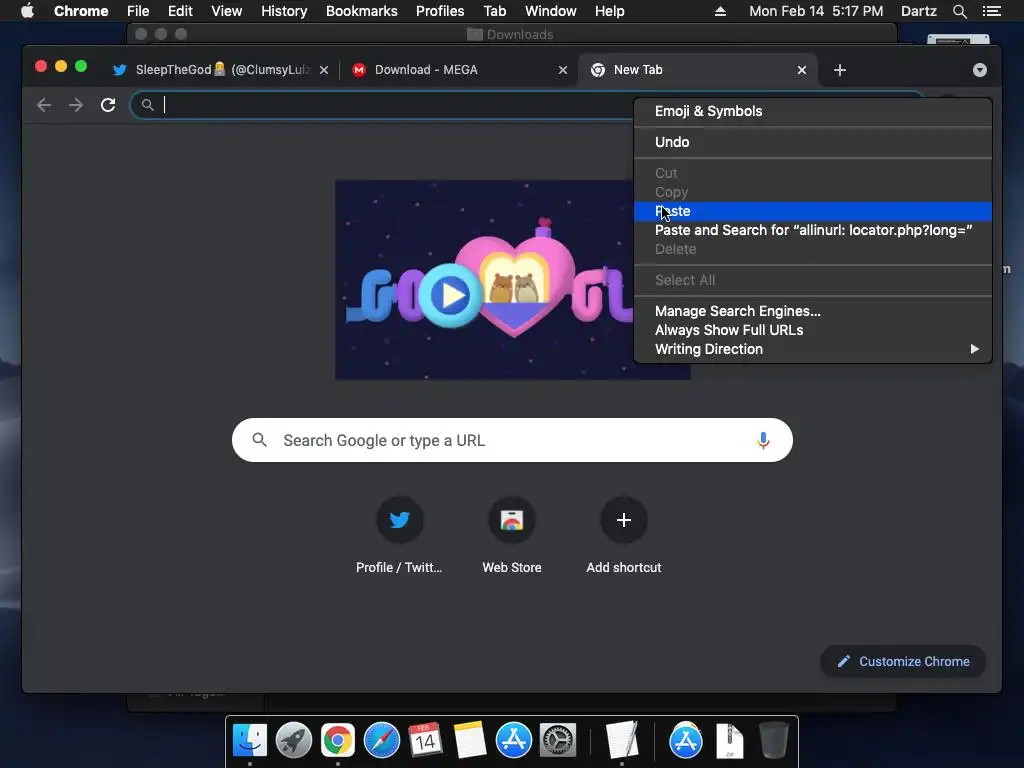Open App Store from the dock
Screen dimensions: 1024x768
(x=513, y=741)
